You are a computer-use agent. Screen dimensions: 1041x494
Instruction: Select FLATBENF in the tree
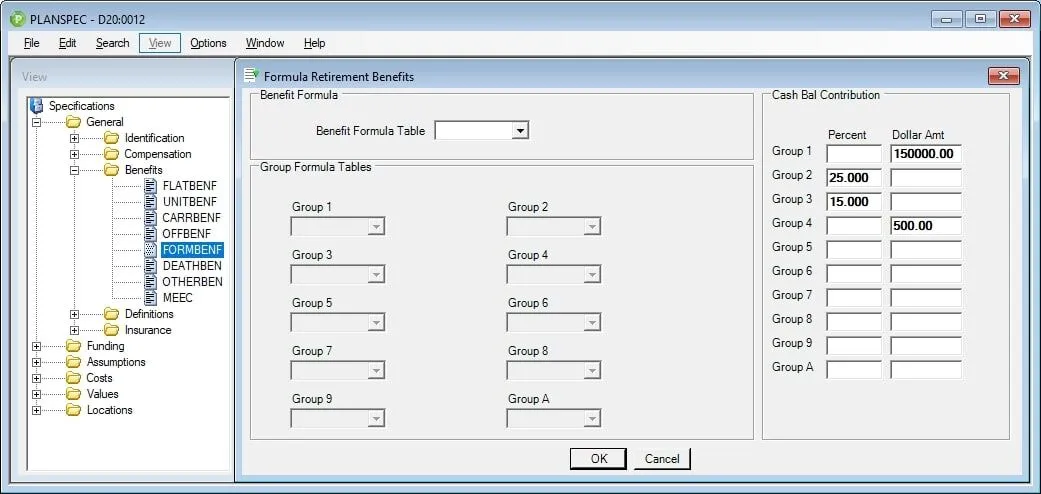pyautogui.click(x=189, y=186)
